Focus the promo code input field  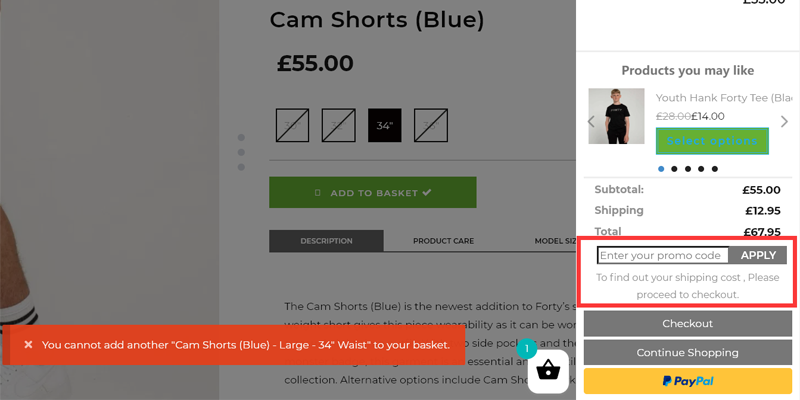pos(663,255)
